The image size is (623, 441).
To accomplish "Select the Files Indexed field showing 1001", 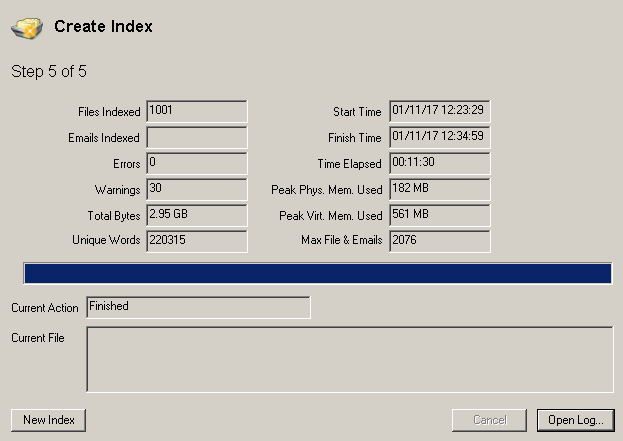I will point(196,111).
